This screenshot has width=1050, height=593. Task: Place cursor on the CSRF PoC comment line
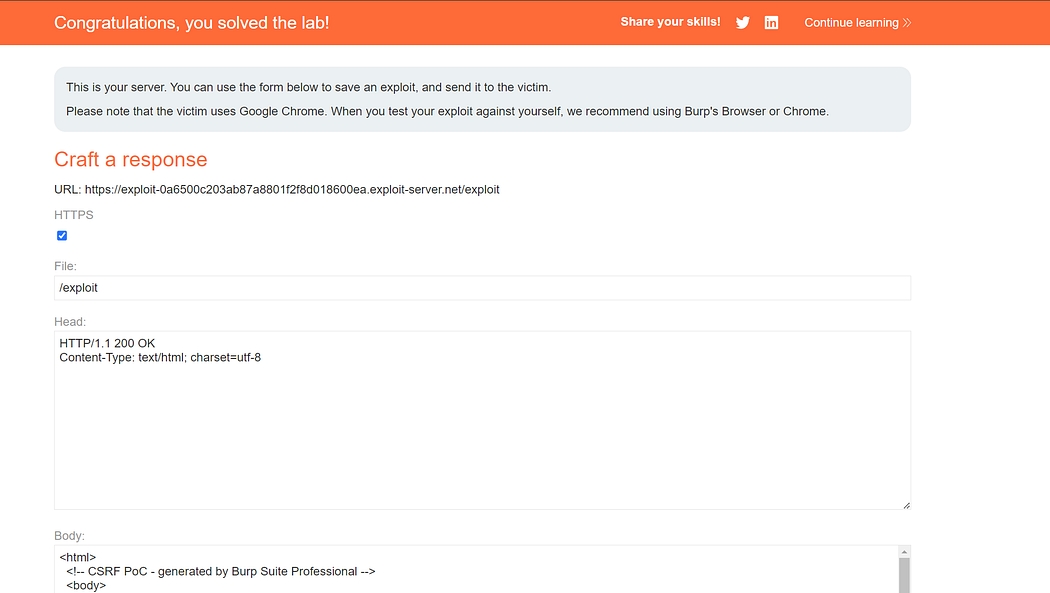[220, 572]
